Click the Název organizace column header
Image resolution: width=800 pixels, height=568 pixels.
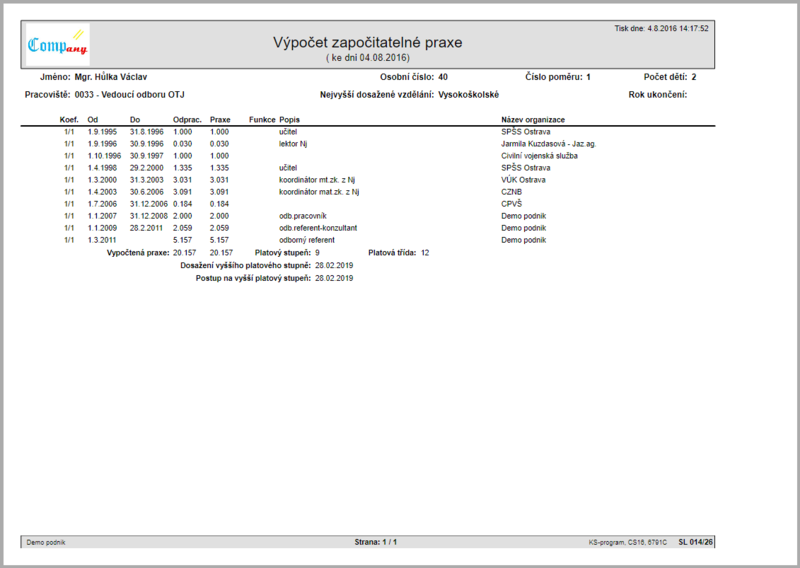(x=533, y=120)
